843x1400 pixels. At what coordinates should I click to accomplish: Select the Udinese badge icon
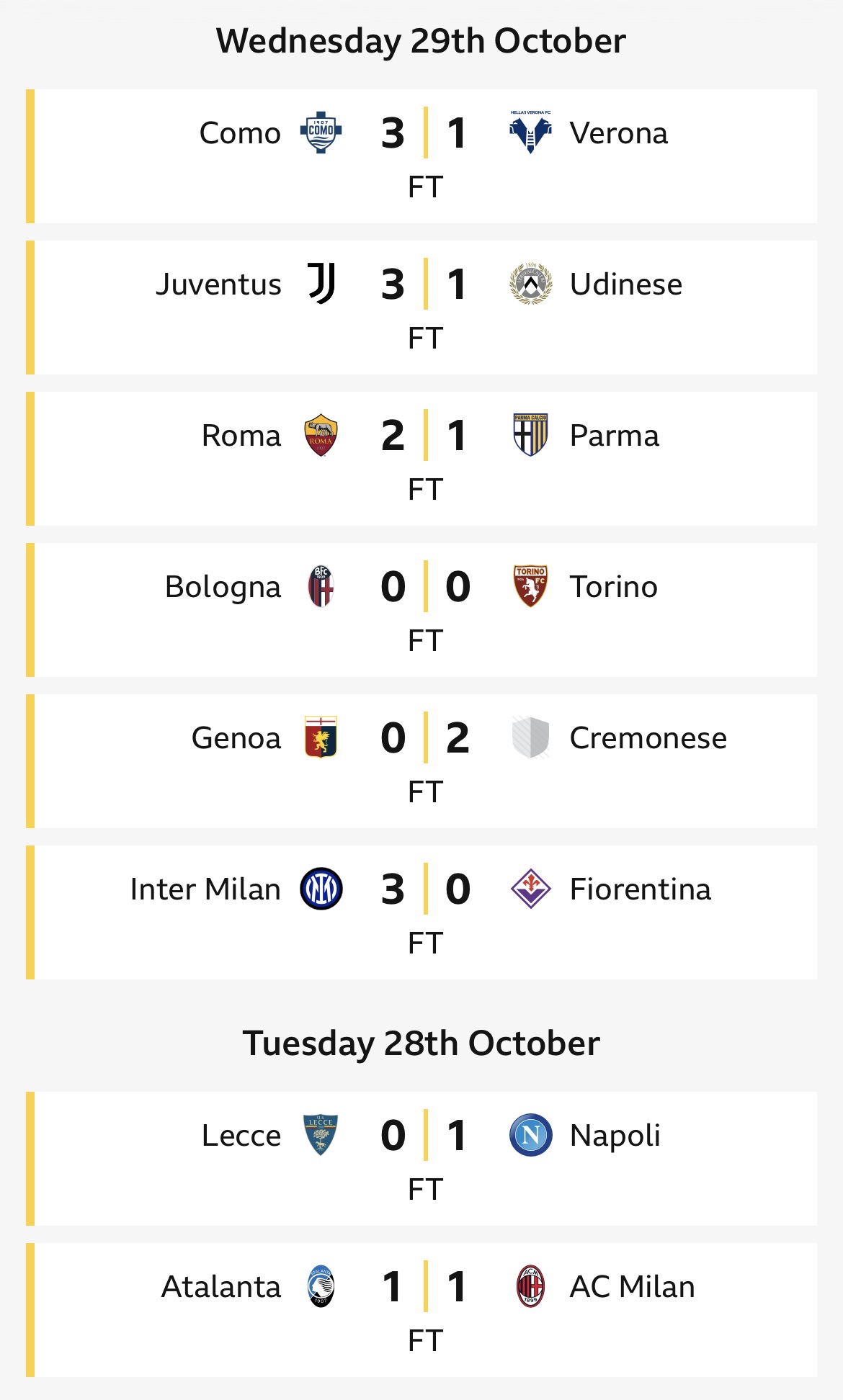(530, 284)
